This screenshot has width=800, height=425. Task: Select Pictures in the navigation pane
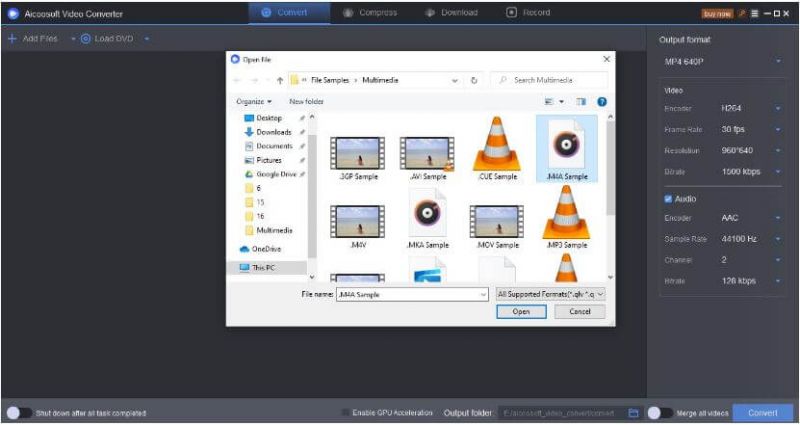269,160
